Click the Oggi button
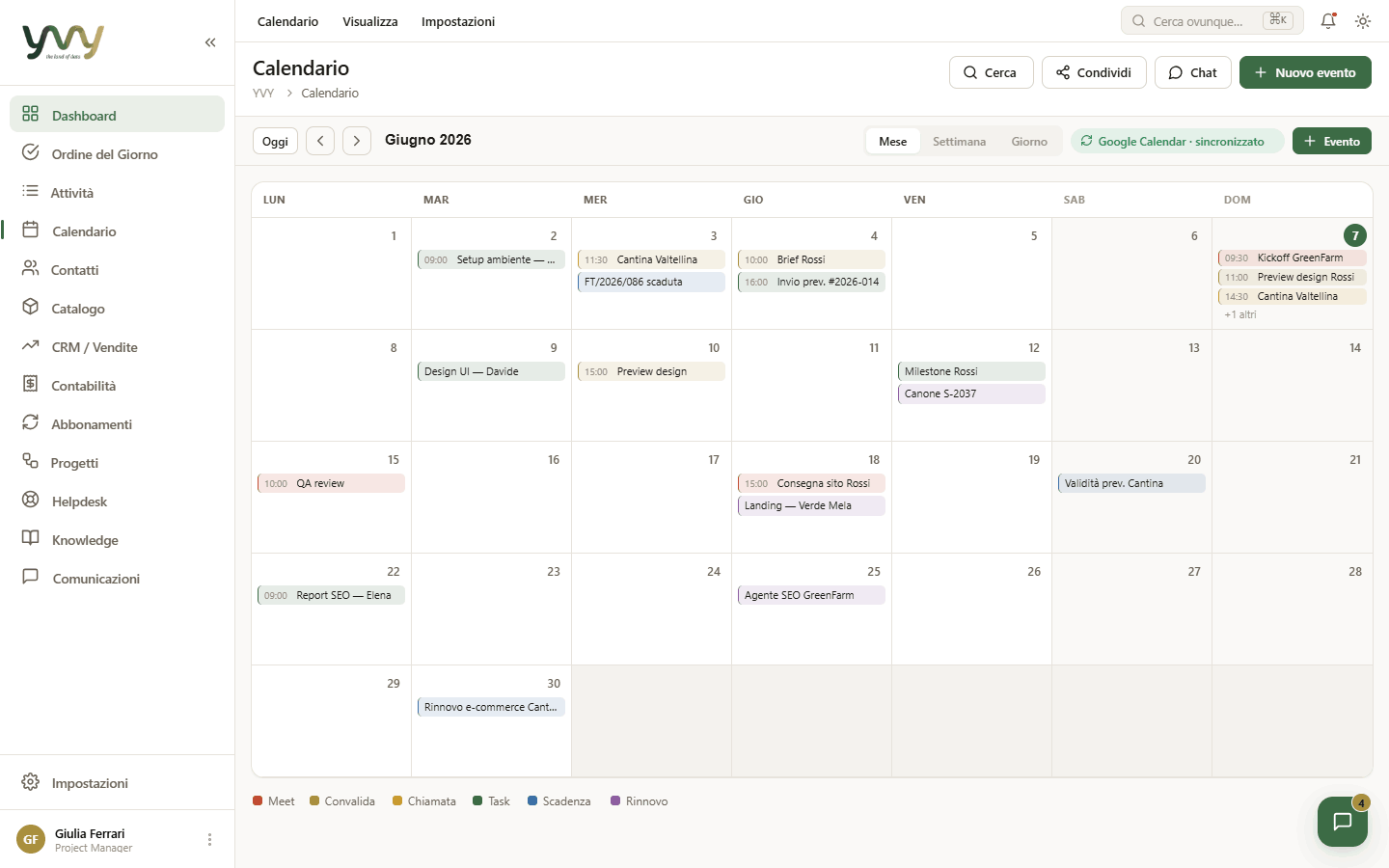 coord(275,141)
